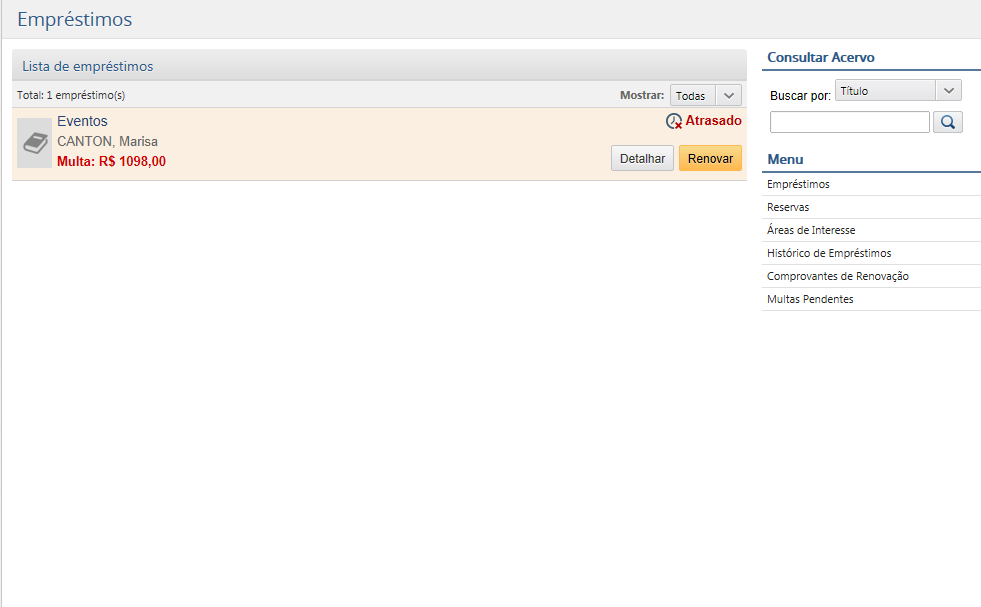Click the book icon beside Eventos
The width and height of the screenshot is (981, 607).
click(x=35, y=143)
